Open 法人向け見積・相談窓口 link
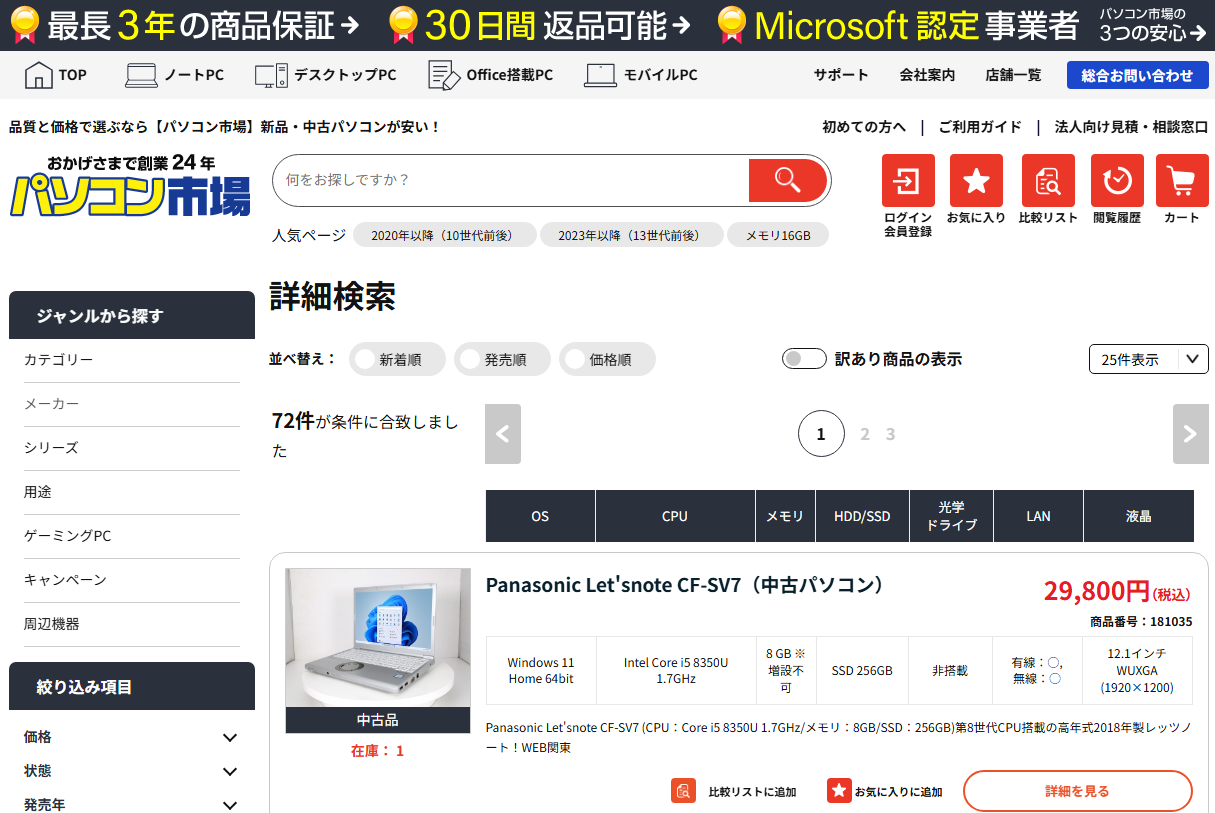This screenshot has width=1215, height=813. point(1131,127)
